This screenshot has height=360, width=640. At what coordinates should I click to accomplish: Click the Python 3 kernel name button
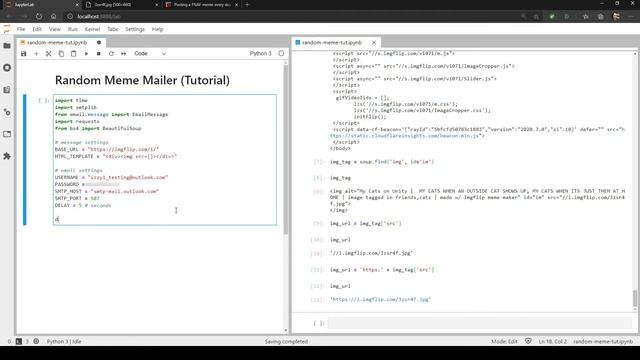point(260,53)
